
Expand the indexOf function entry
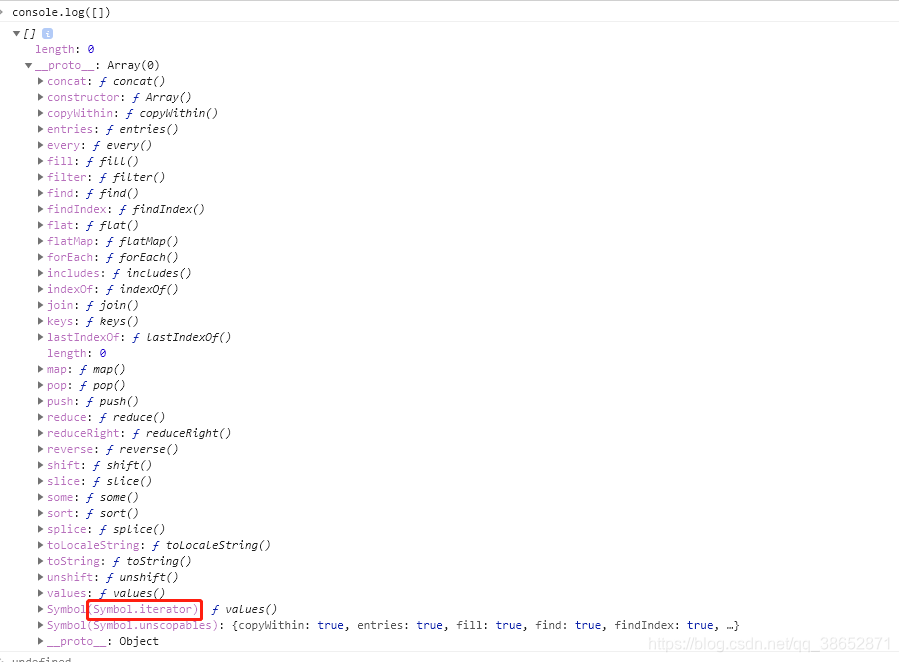[x=41, y=289]
